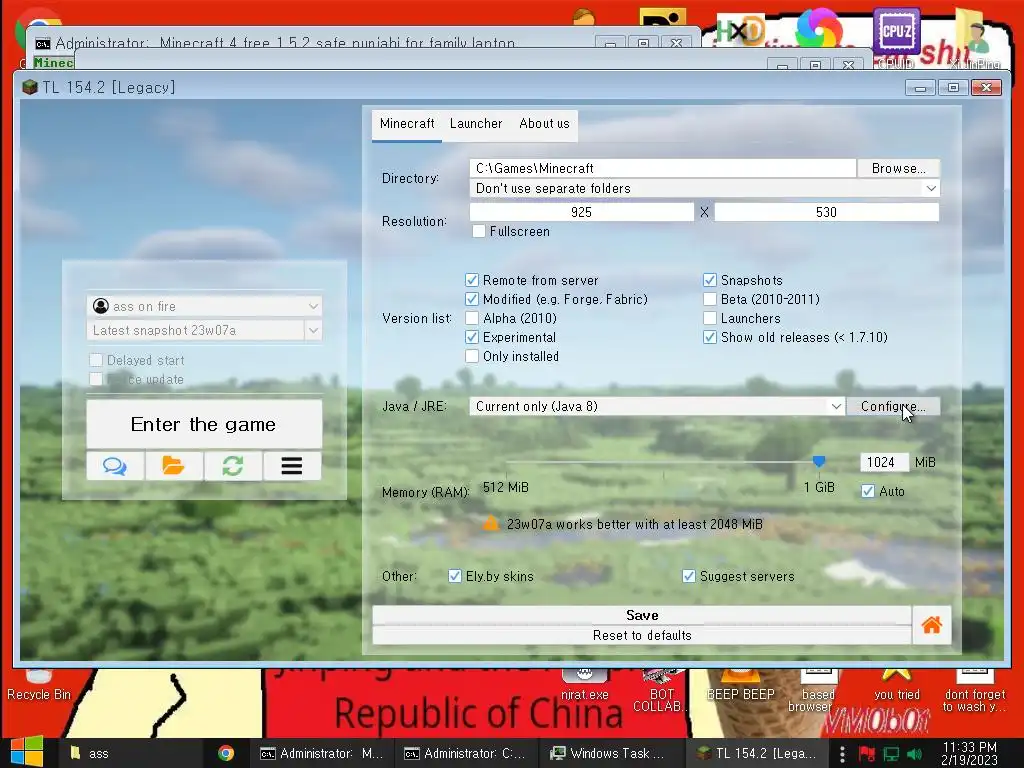The image size is (1024, 768).
Task: Enable Alpha (2010) versions
Action: click(472, 318)
